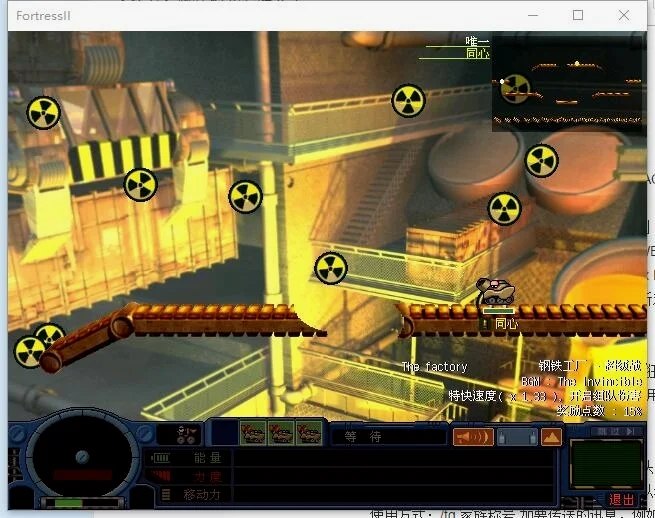Click the radiation symbol beside the vertical pillar
Viewport: 655px width, 518px height.
click(246, 197)
